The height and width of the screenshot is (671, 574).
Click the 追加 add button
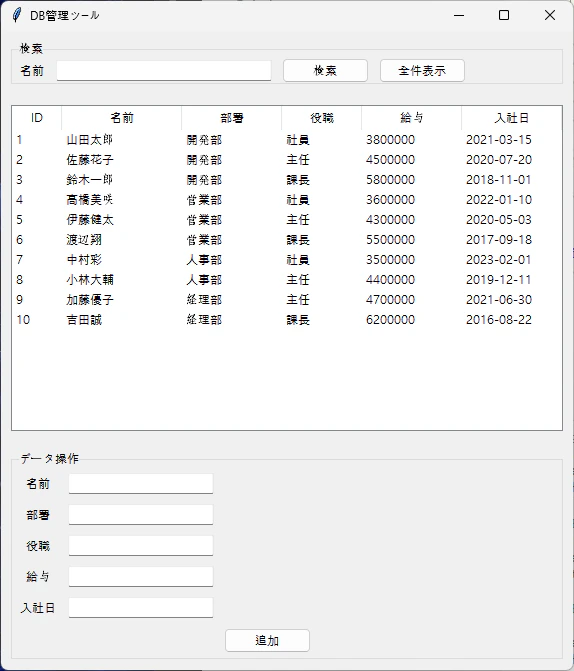(x=267, y=641)
